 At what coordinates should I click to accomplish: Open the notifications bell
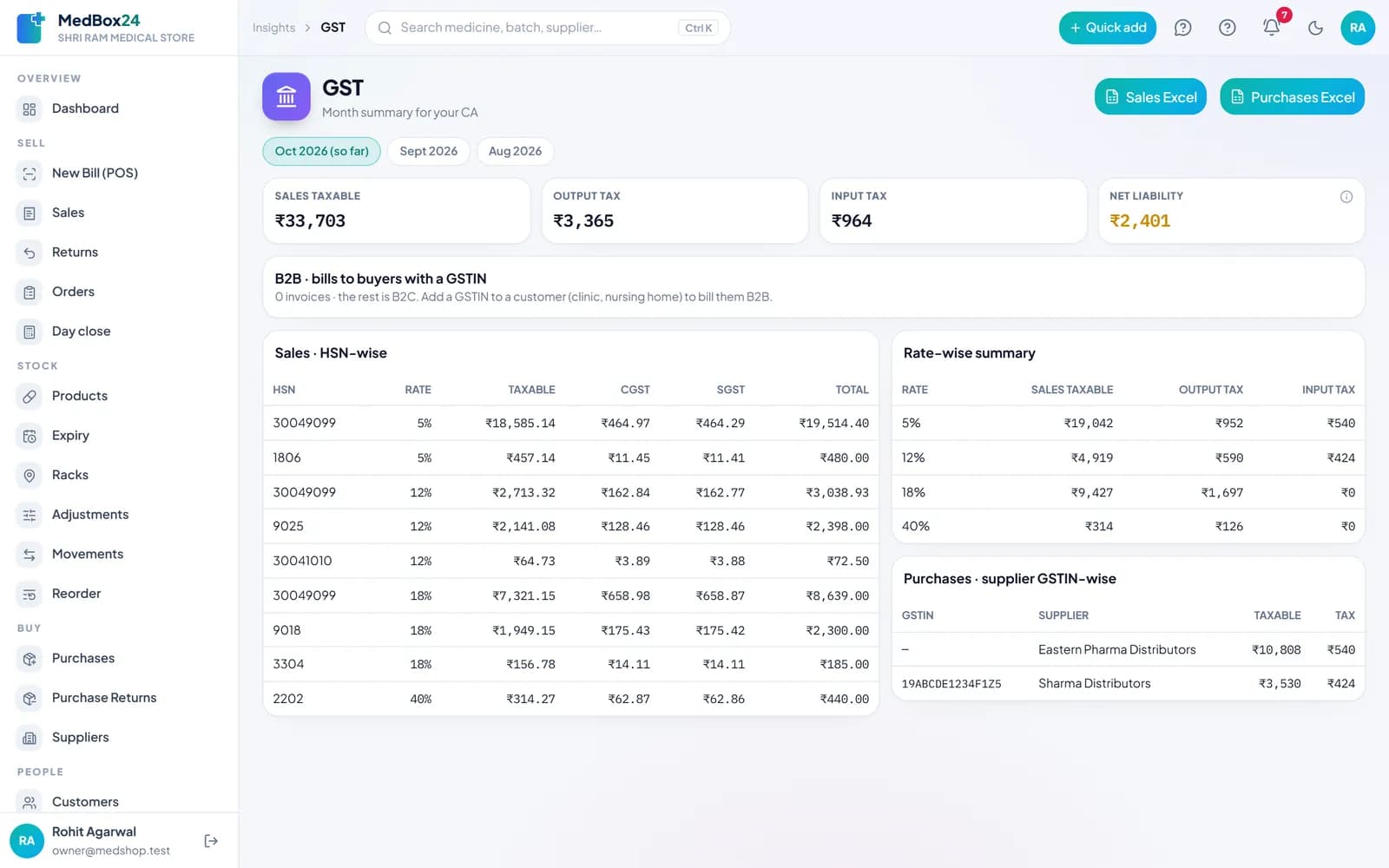[1271, 28]
